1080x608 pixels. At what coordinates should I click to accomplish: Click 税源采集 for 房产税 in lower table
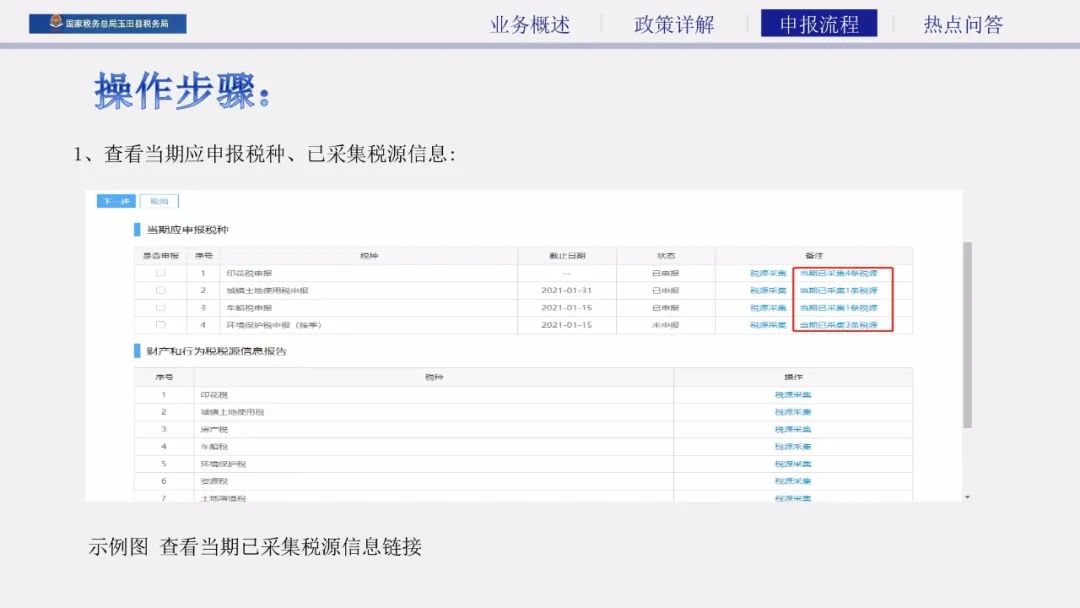[x=793, y=430]
